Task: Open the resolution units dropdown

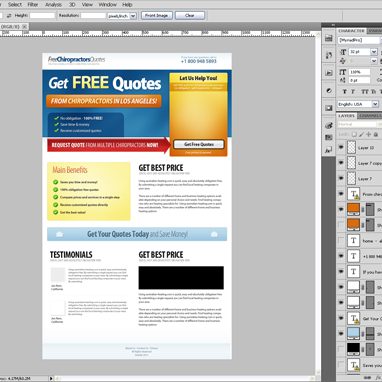Action: pyautogui.click(x=133, y=16)
